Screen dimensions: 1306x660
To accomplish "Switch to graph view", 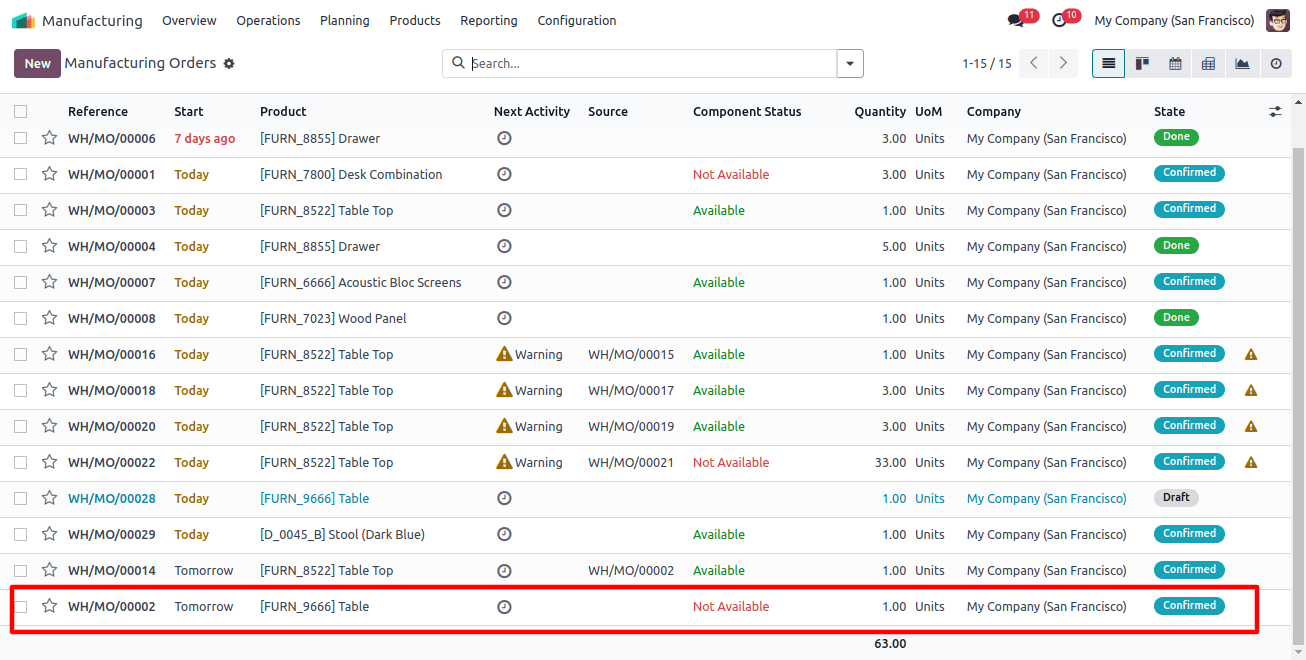I will click(x=1242, y=63).
